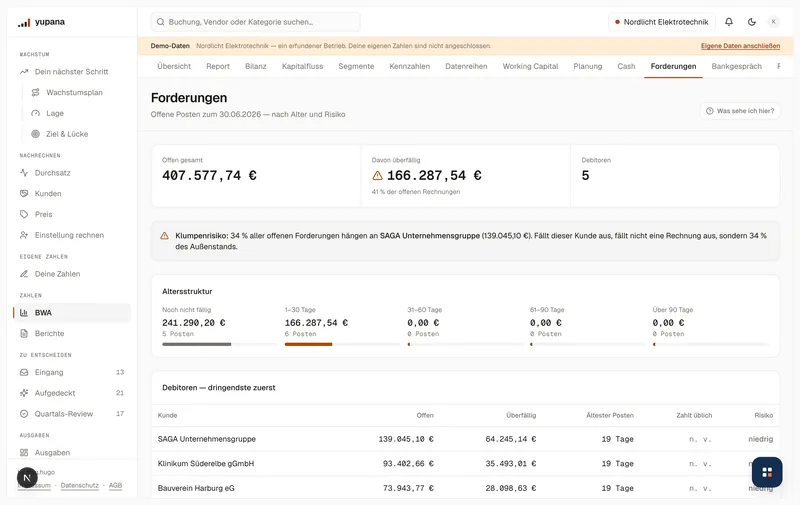
Task: Click the Überfällig column header
Action: tap(521, 415)
